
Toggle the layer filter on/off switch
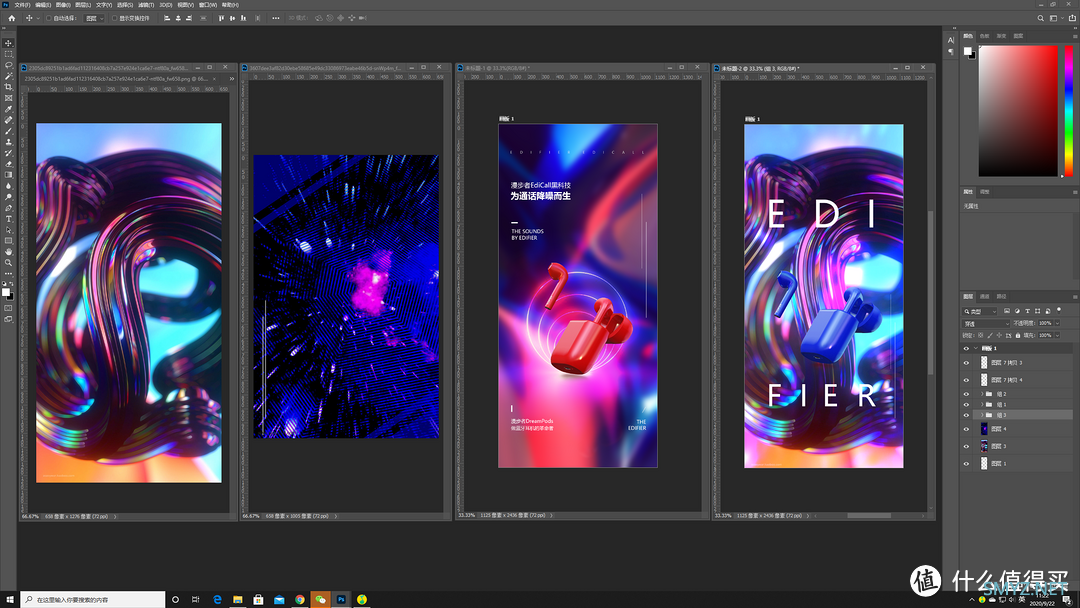point(1059,311)
